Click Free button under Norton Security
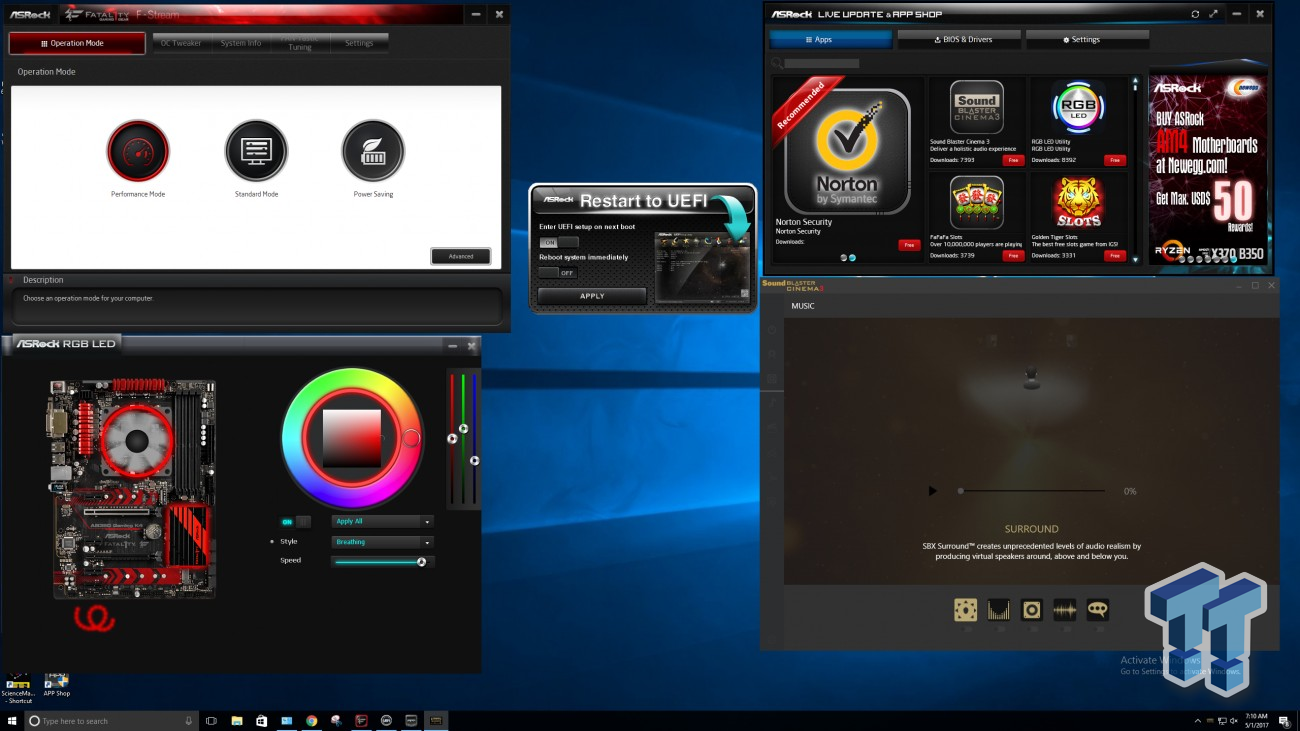Screen dimensions: 1300x731 point(908,245)
